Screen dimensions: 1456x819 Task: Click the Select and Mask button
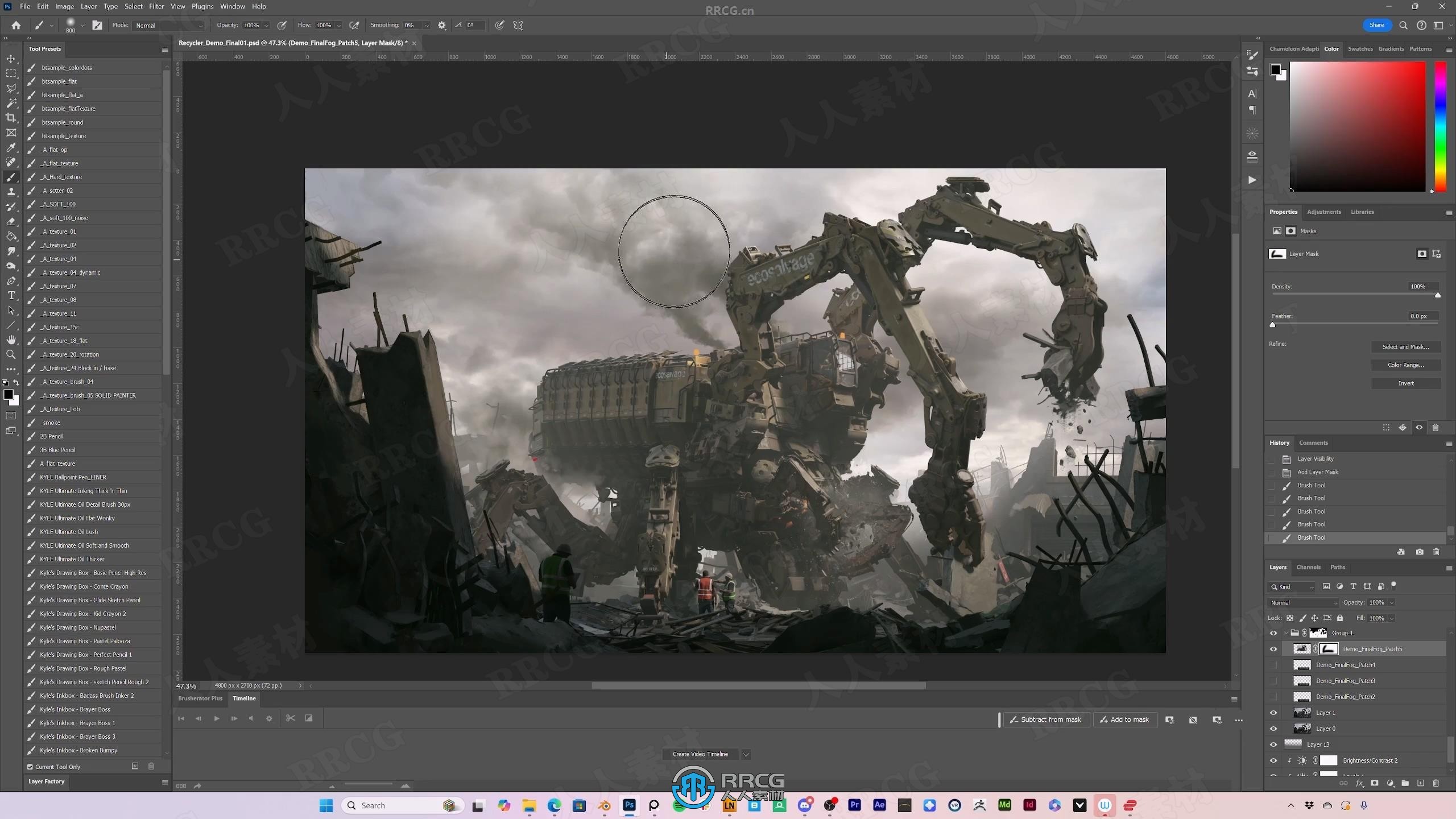1405,347
